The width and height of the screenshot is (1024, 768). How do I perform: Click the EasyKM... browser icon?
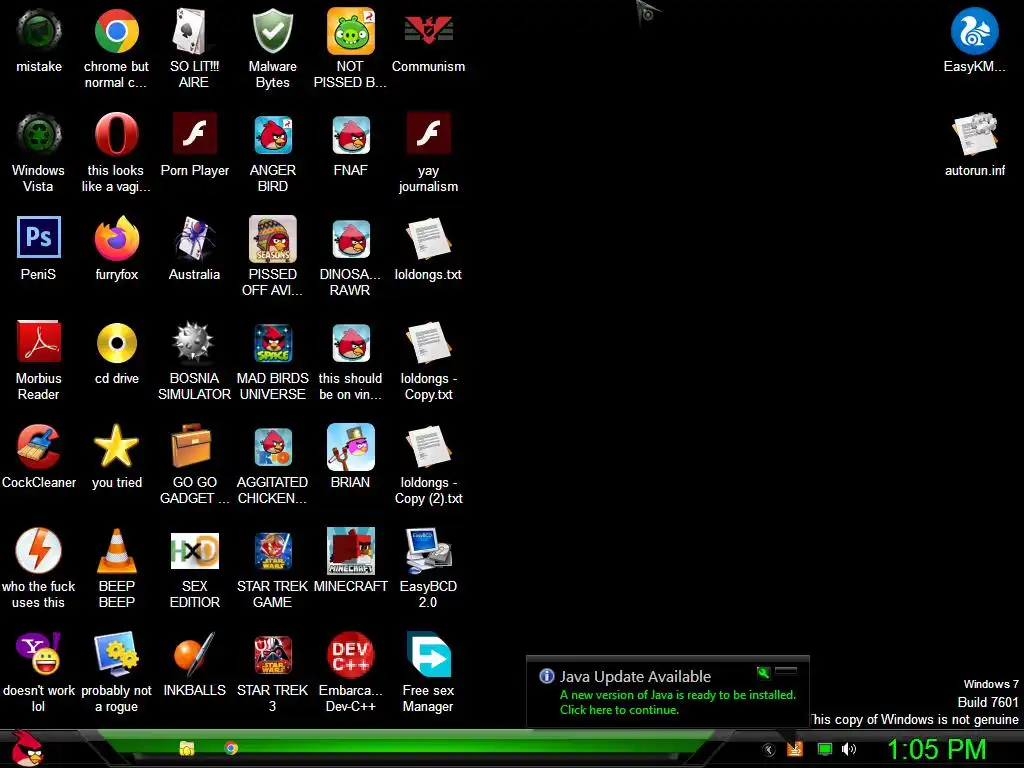[974, 31]
